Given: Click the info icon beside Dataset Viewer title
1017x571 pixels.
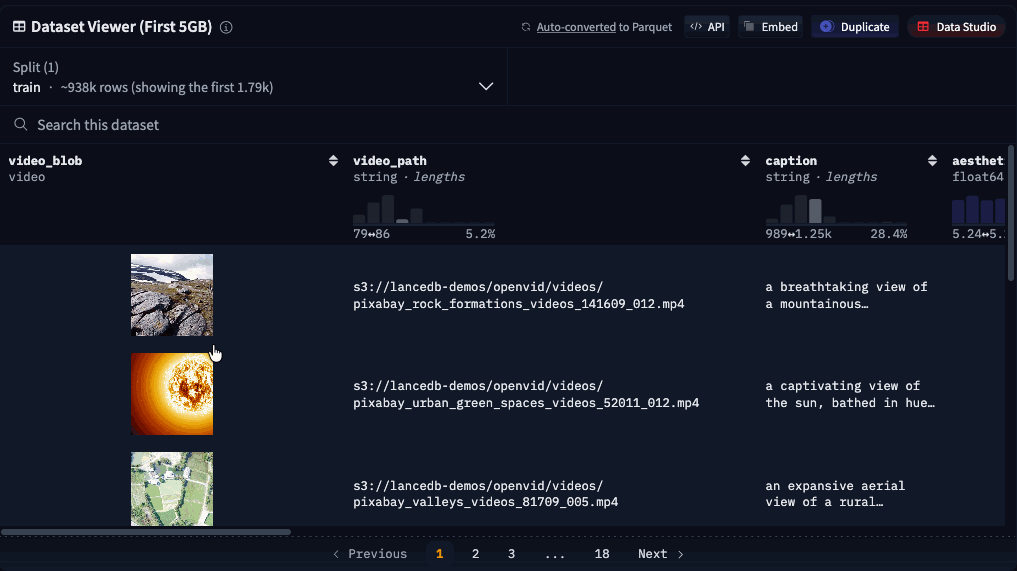Looking at the screenshot, I should click(226, 27).
